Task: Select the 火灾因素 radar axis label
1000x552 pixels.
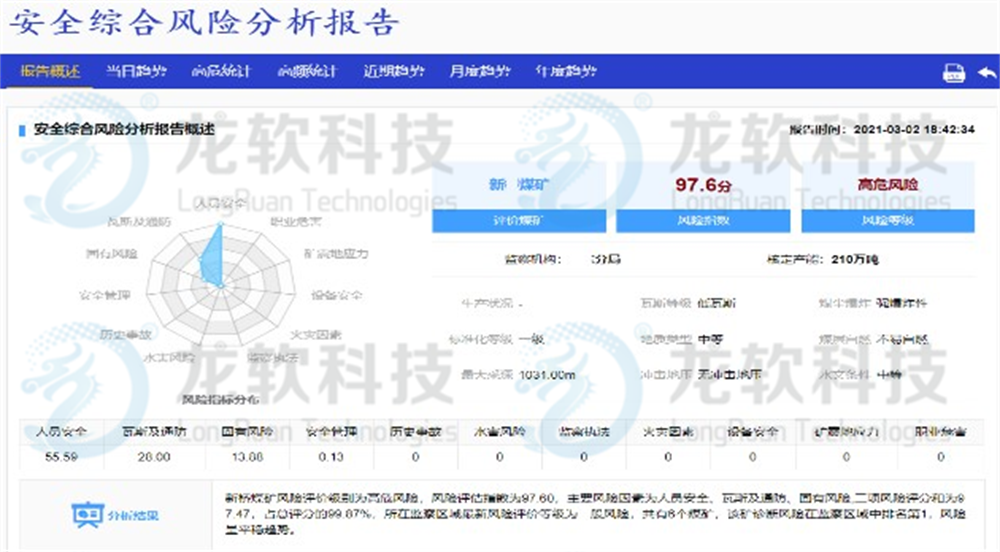Action: [x=316, y=333]
